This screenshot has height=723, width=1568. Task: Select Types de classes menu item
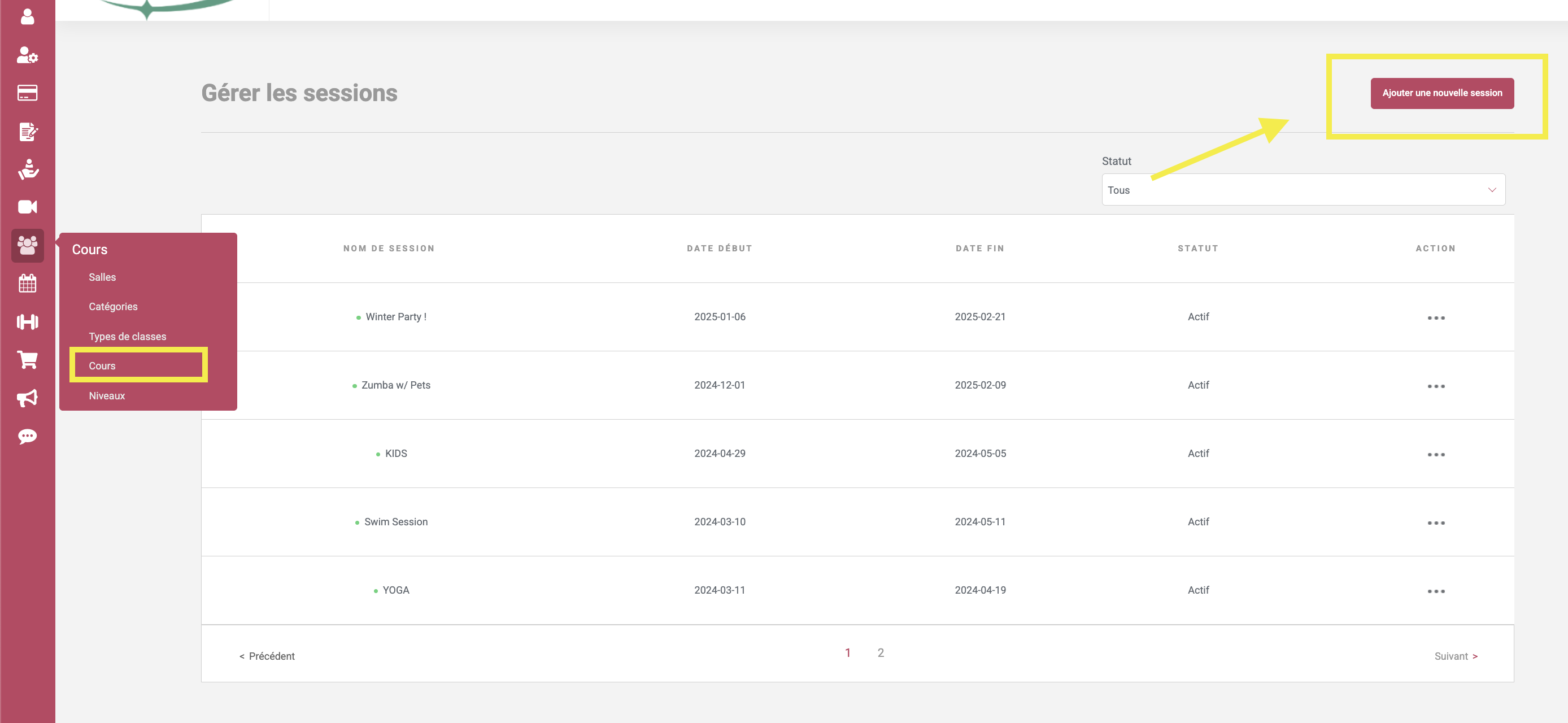(127, 337)
